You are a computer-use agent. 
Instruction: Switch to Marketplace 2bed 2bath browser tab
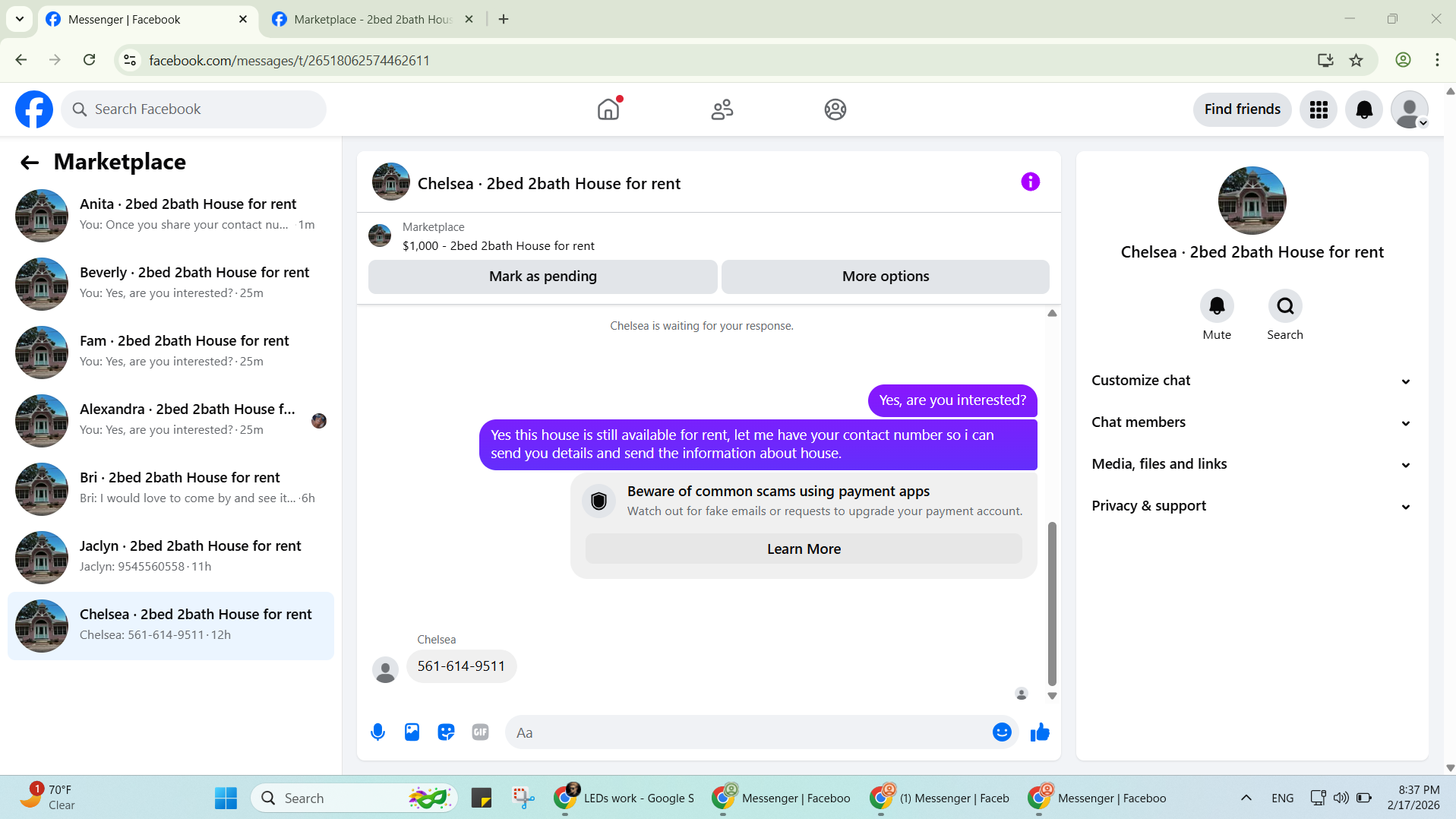tap(372, 20)
